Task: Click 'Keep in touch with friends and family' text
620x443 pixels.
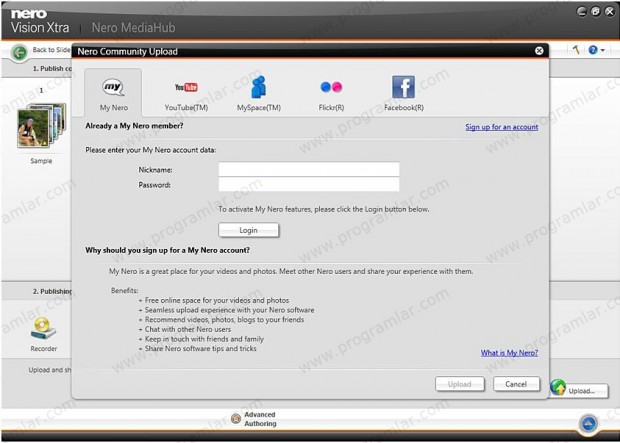Action: (x=204, y=339)
